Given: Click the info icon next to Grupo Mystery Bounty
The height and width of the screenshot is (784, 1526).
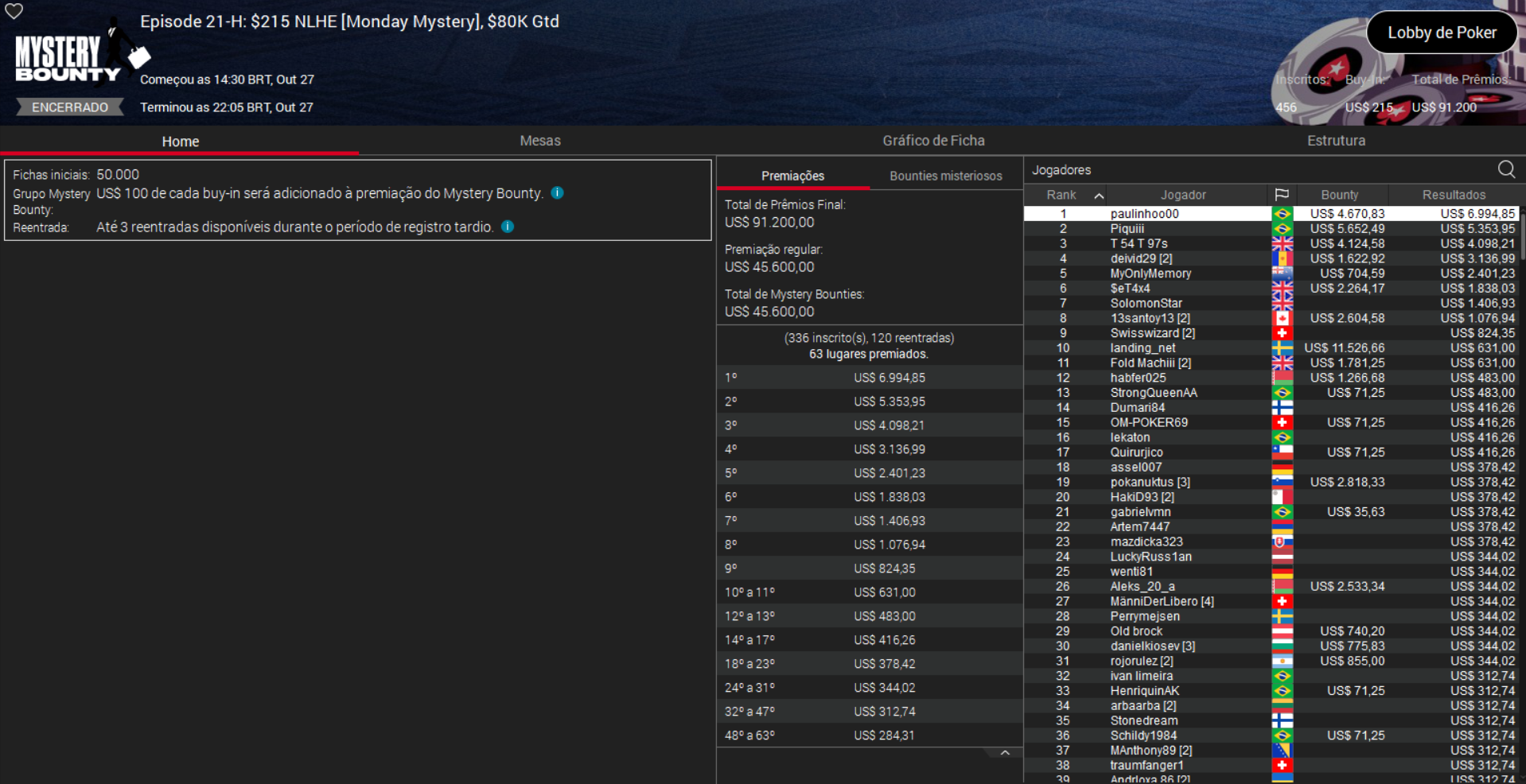Looking at the screenshot, I should tap(556, 192).
